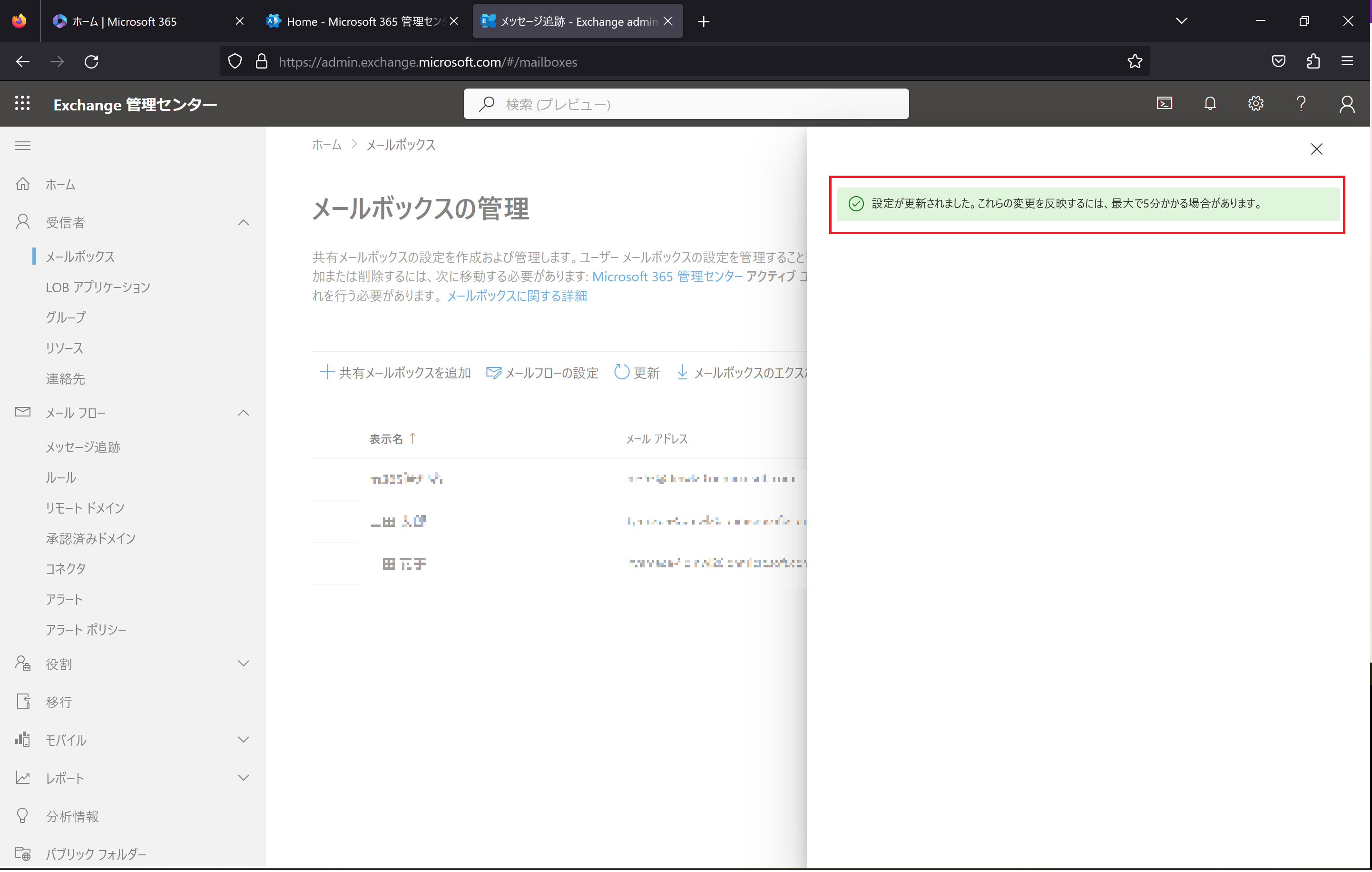
Task: Open the account profile icon
Action: [x=1346, y=104]
